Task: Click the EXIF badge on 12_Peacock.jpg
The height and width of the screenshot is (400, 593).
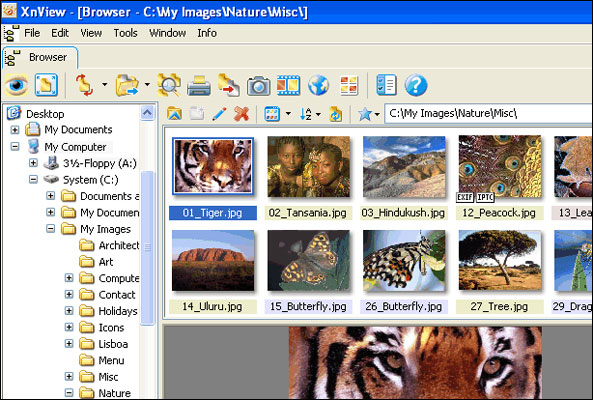Action: [465, 197]
